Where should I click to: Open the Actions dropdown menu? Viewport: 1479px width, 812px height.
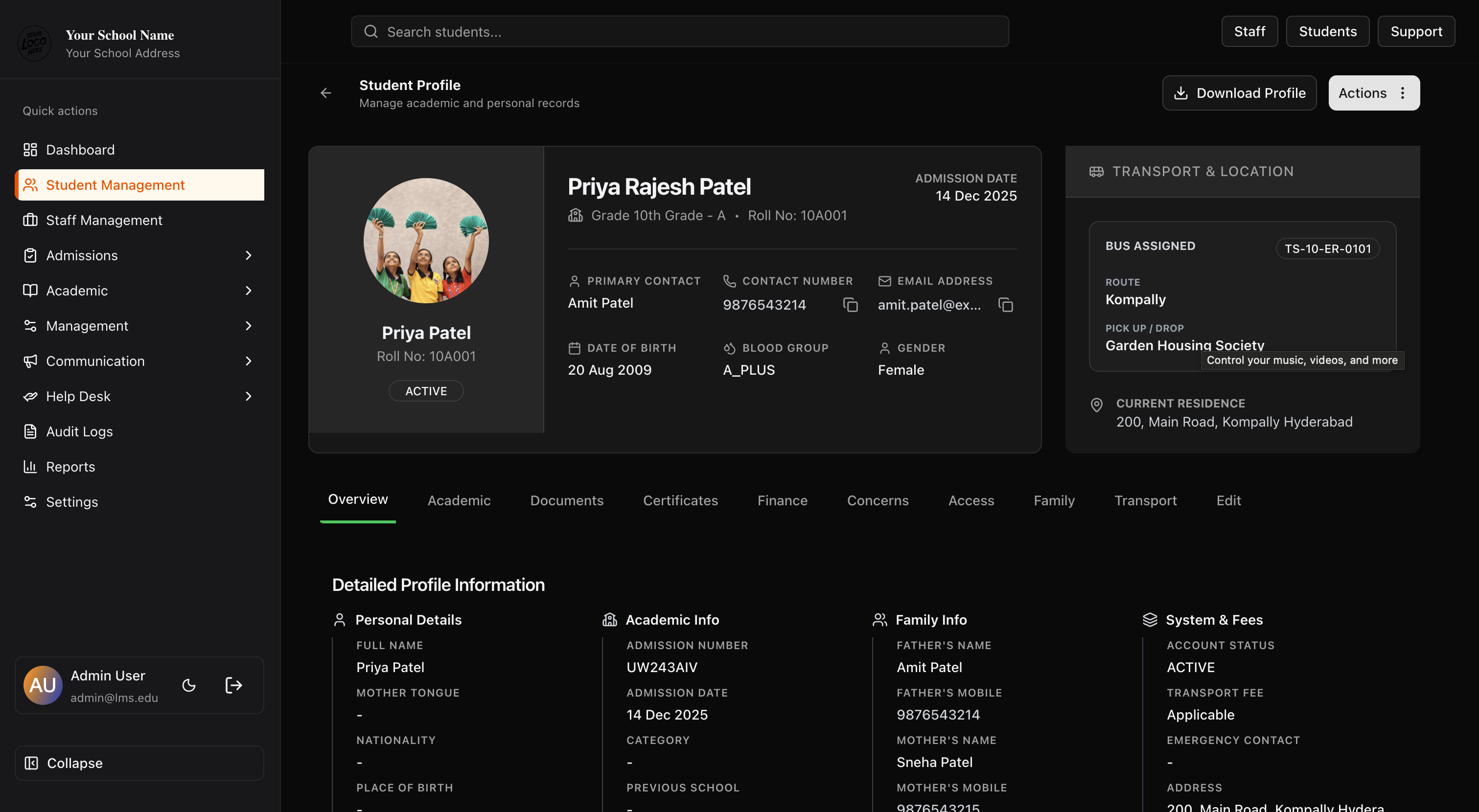click(1374, 93)
